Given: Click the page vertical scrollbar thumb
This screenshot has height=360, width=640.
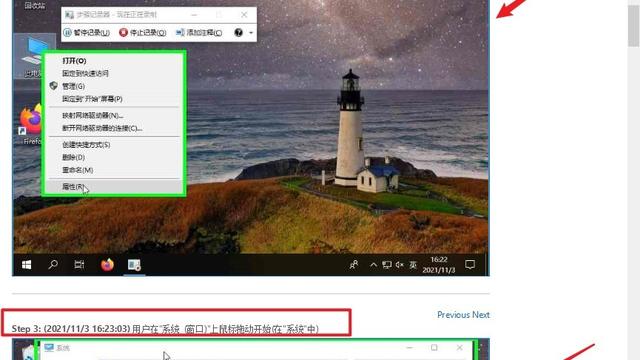Looking at the screenshot, I should 634,25.
